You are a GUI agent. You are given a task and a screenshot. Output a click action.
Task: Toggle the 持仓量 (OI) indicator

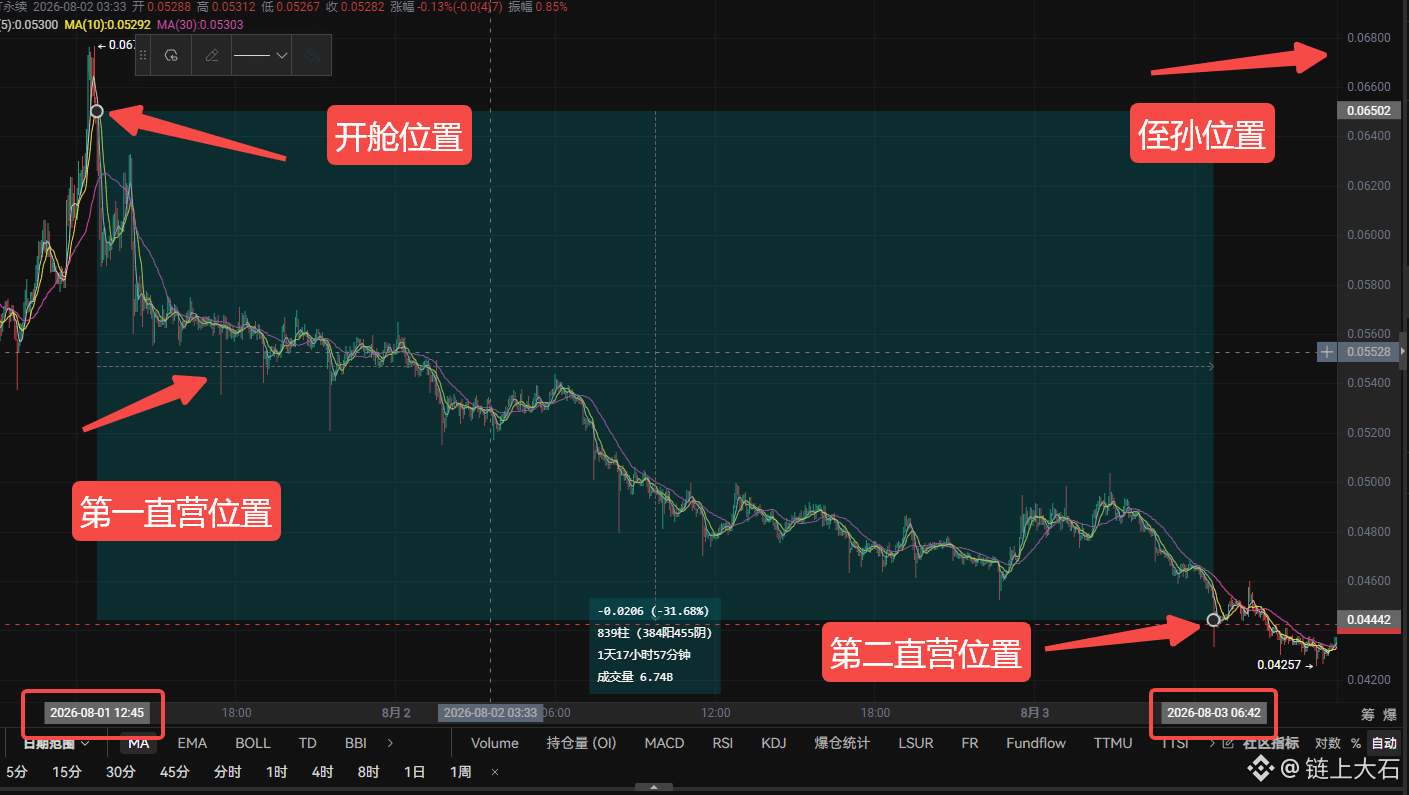tap(582, 743)
